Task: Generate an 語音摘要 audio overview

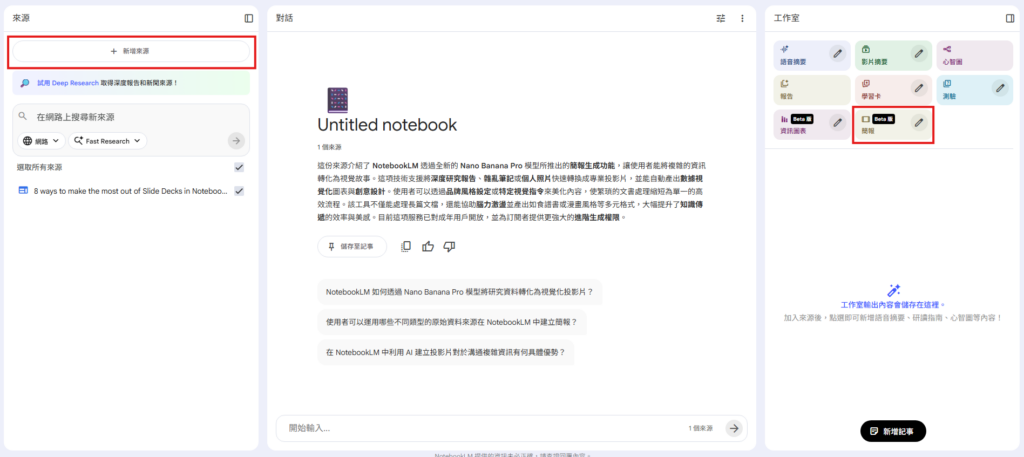Action: tap(812, 55)
